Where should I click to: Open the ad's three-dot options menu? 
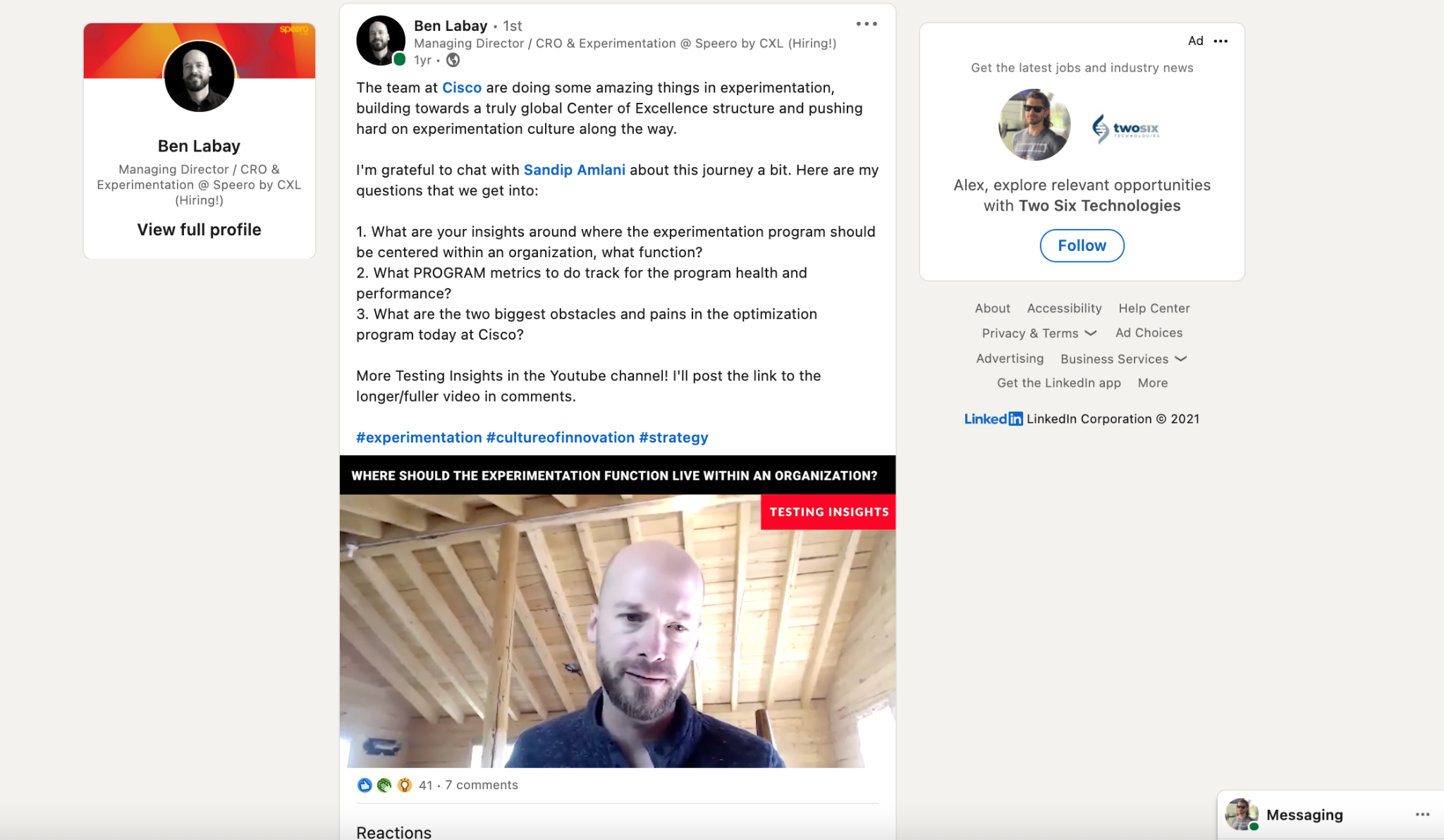click(1220, 41)
